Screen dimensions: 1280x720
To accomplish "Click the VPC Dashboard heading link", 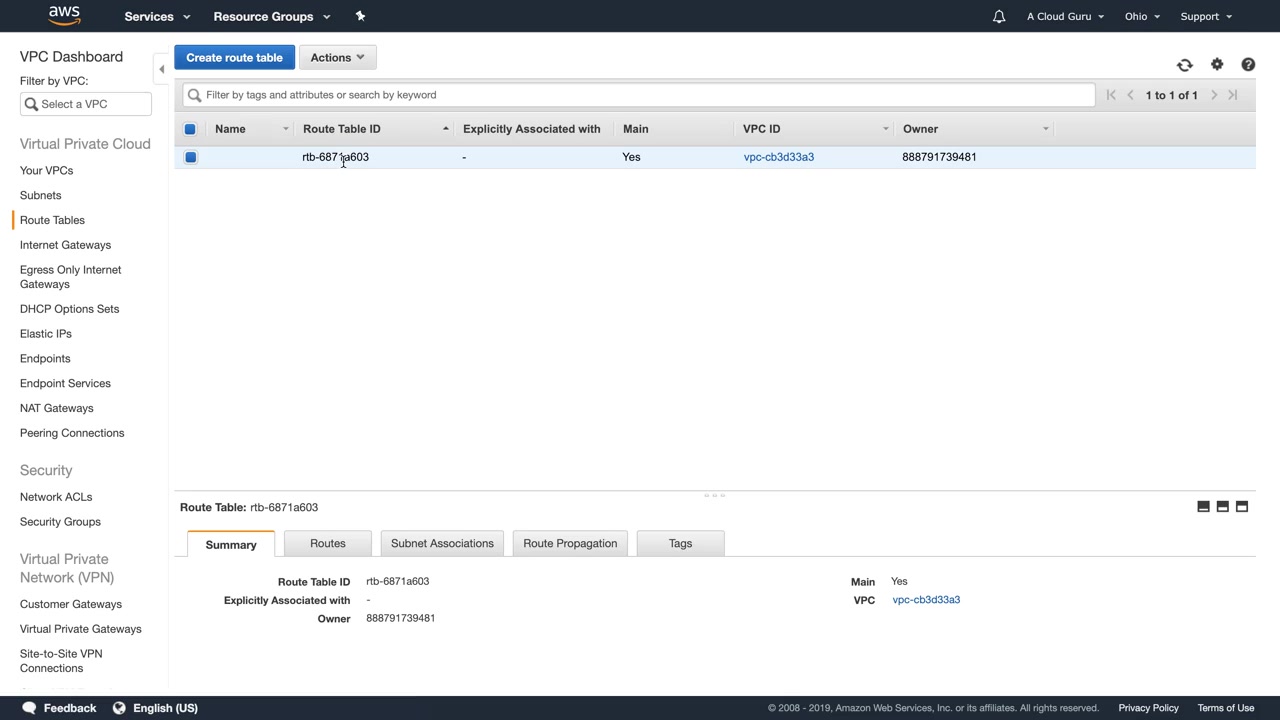I will pos(71,57).
